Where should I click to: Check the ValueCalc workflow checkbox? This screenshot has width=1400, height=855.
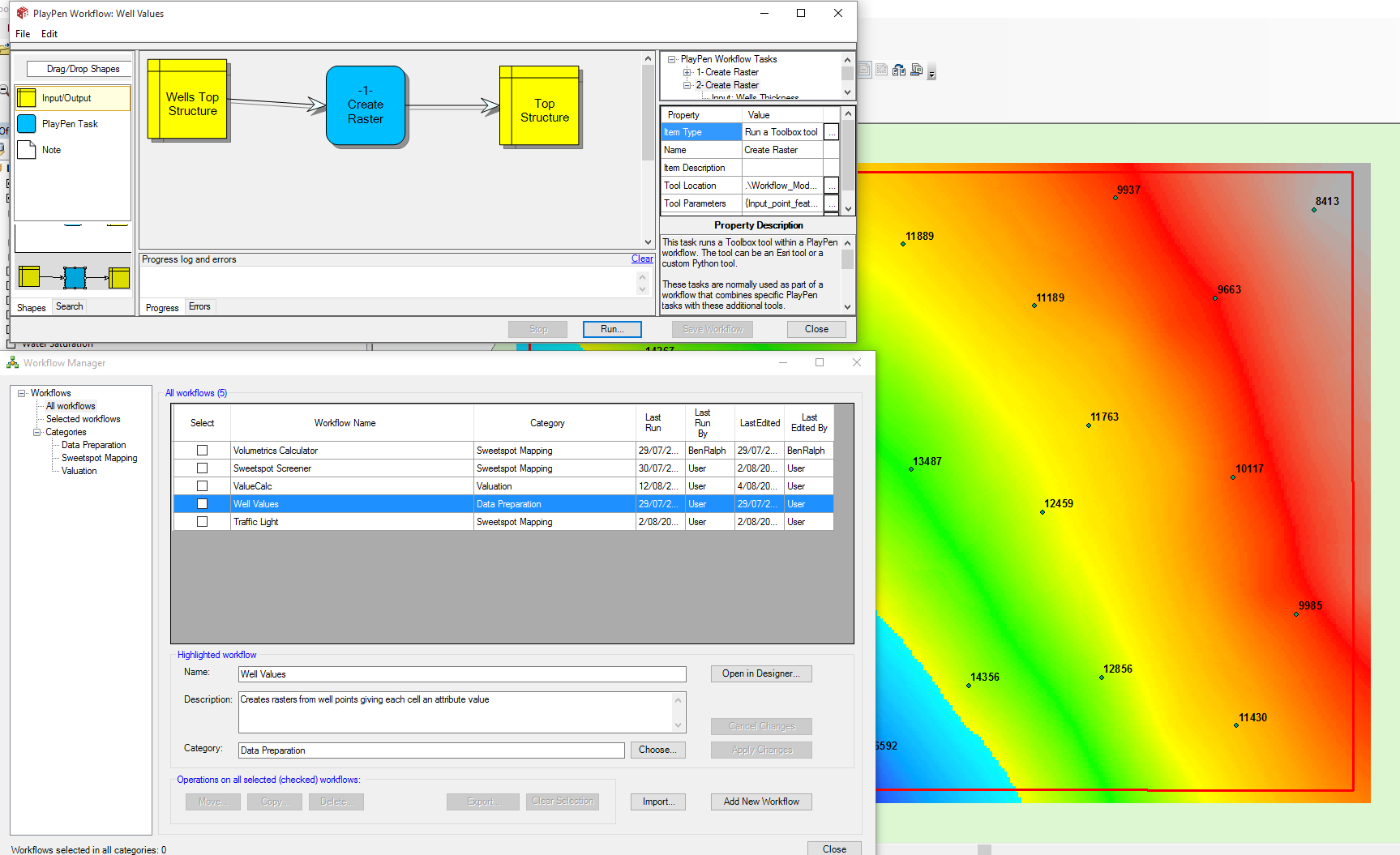click(x=202, y=486)
